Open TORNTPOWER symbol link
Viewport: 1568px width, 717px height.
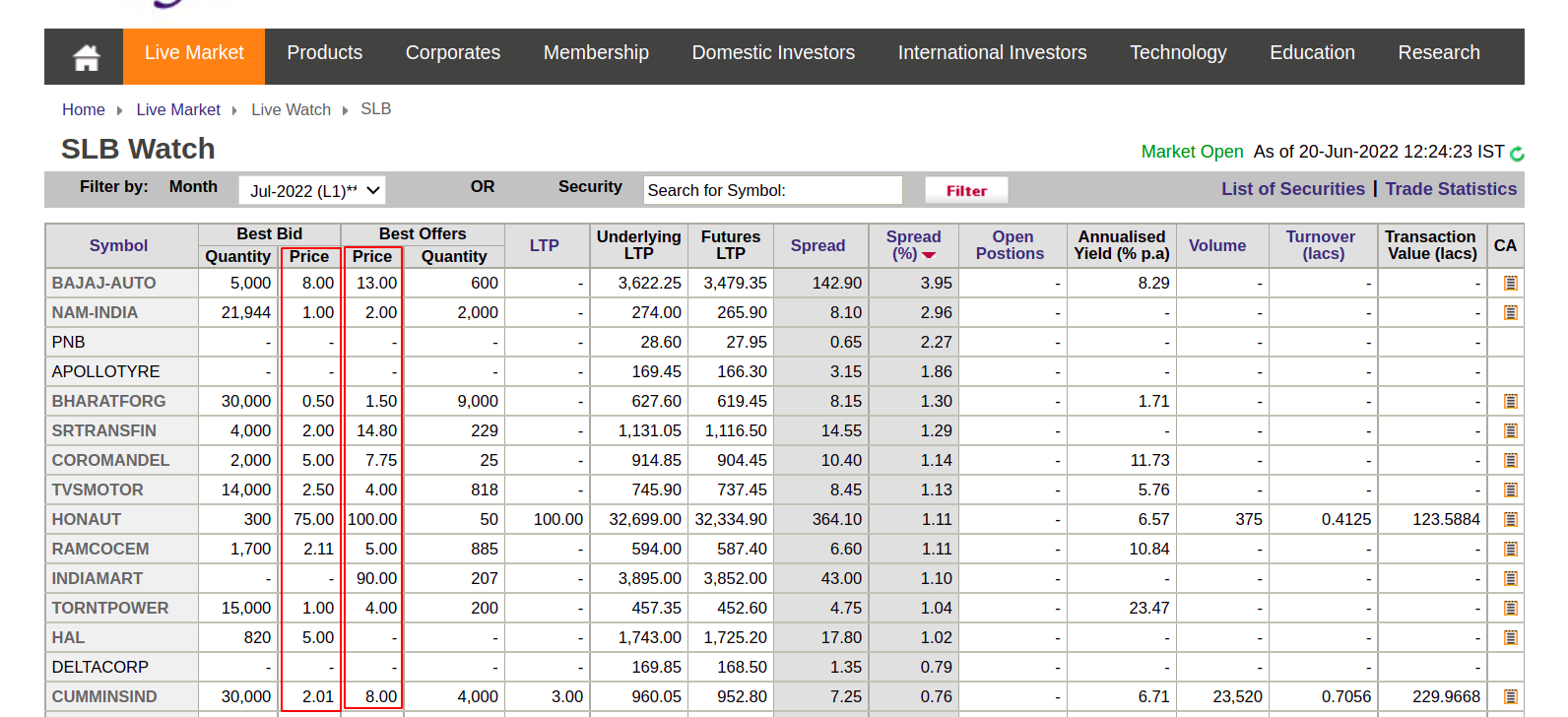110,609
